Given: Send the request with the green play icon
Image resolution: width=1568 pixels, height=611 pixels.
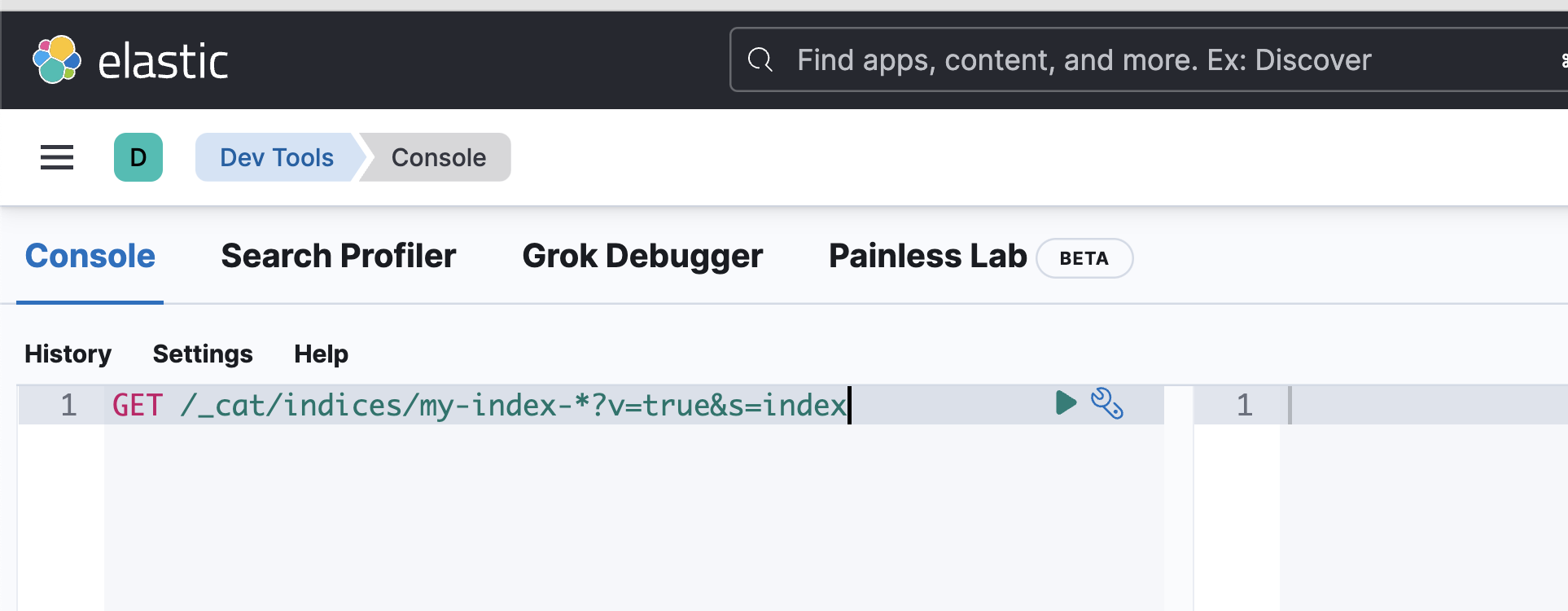Looking at the screenshot, I should click(1066, 403).
